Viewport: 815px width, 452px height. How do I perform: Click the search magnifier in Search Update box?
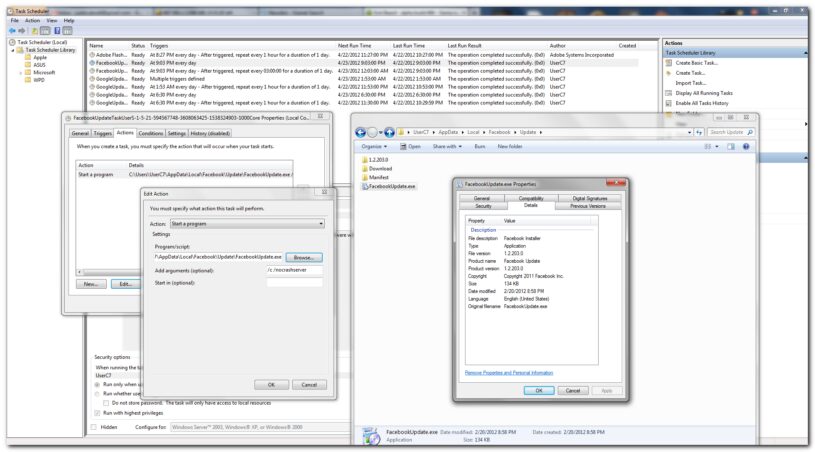click(750, 132)
